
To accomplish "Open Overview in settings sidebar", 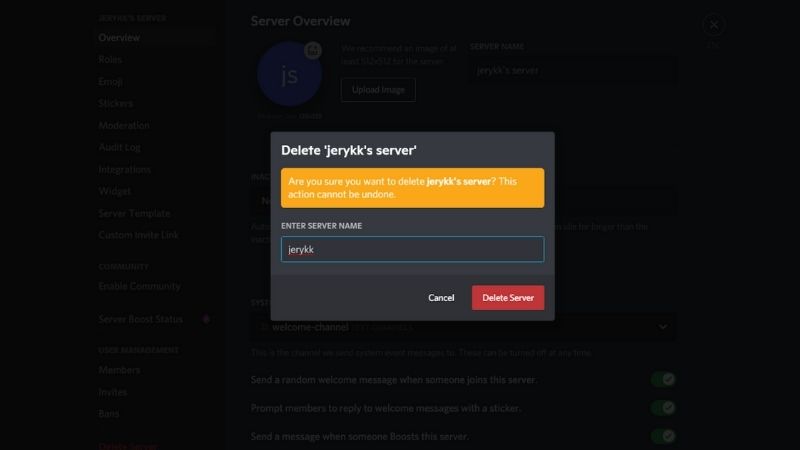I will coord(119,37).
